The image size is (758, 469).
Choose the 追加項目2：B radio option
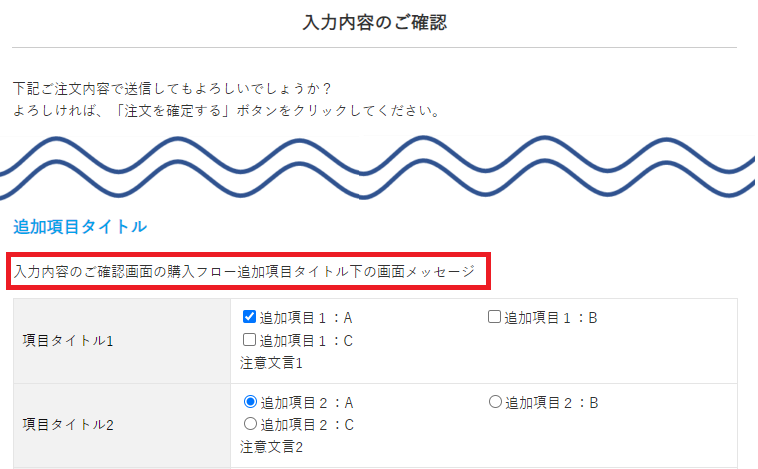pyautogui.click(x=494, y=402)
